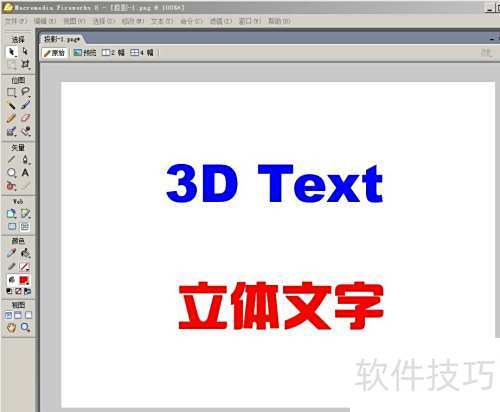Open the 窗口 (Window) menu
Image resolution: width=500 pixels, height=412 pixels.
tap(250, 21)
